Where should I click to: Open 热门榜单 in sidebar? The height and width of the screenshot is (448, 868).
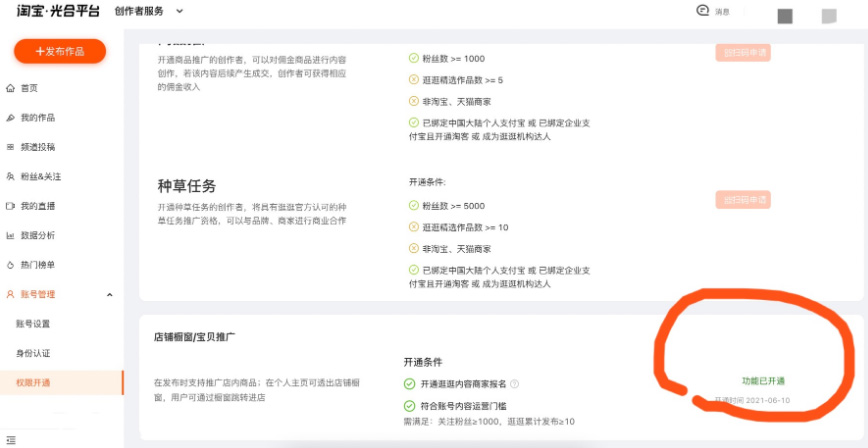(38, 265)
